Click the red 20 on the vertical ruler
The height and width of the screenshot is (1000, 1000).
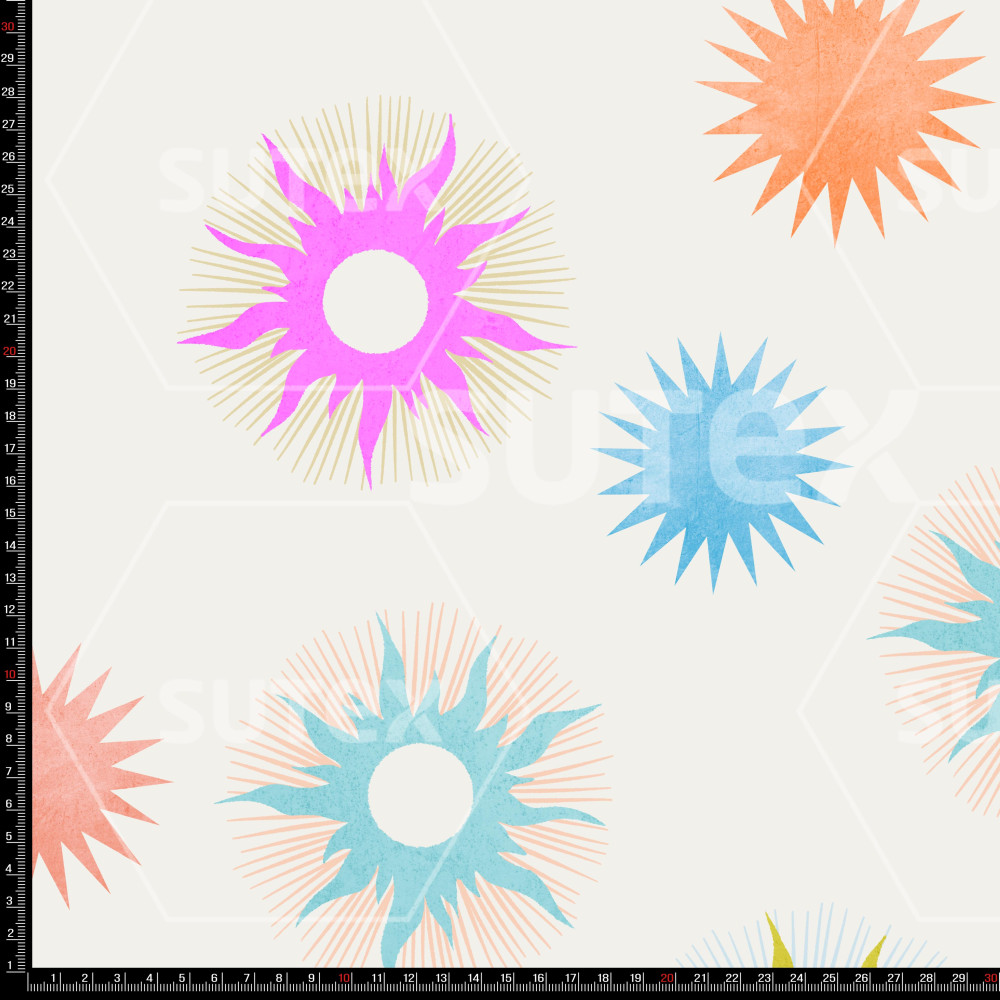(9, 351)
